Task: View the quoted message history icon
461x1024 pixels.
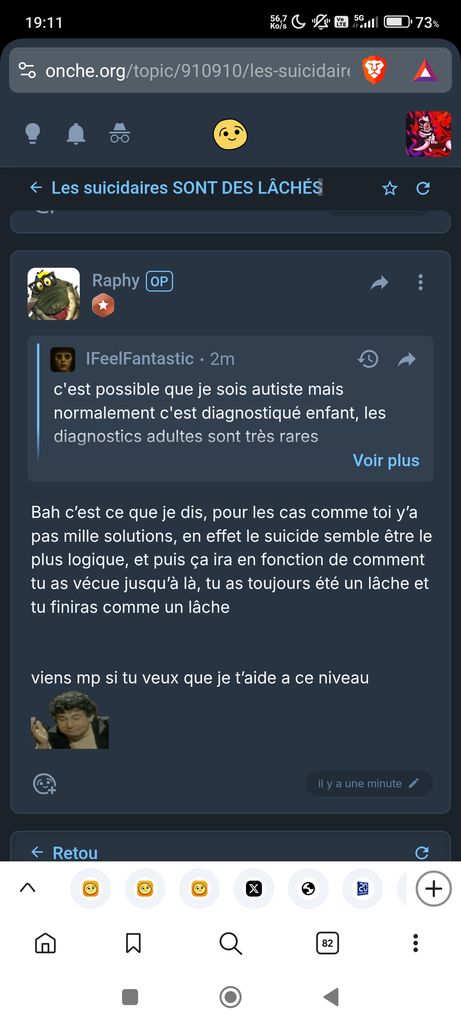Action: (368, 359)
